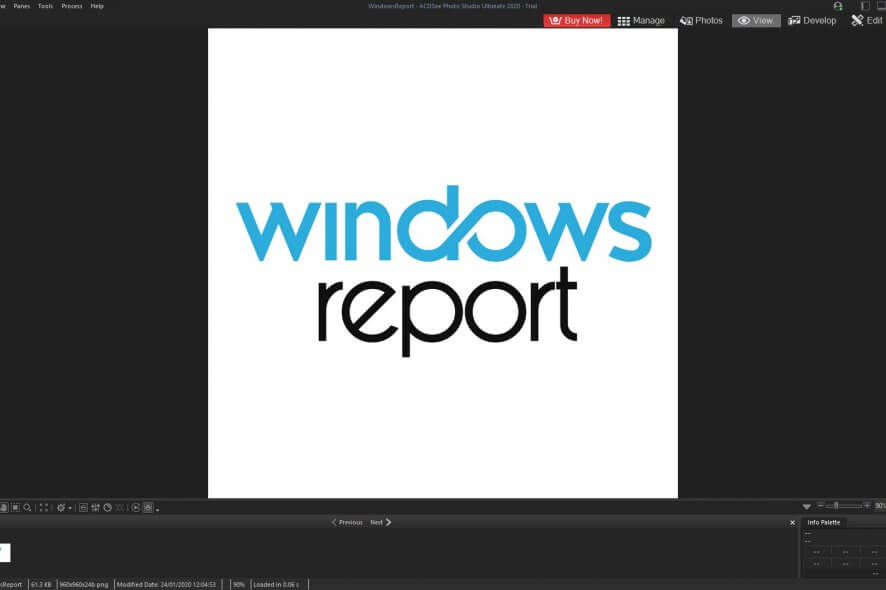Toggle full screen view icon

(x=44, y=507)
